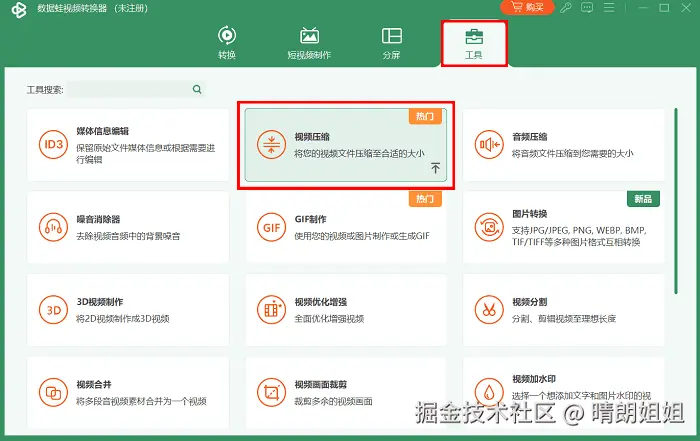Click the 热门 badge on 视频压缩

[425, 116]
